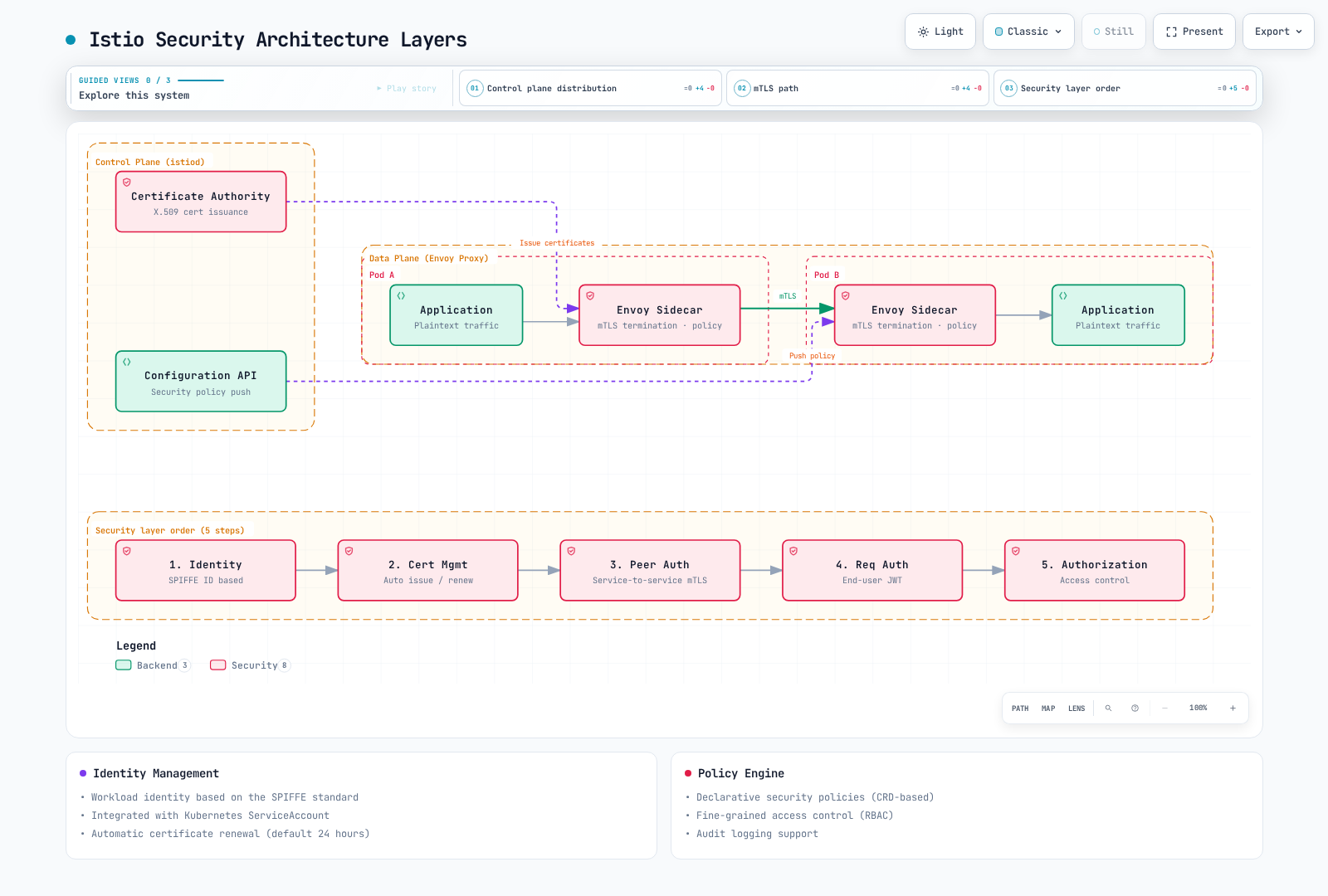Screen dimensions: 1328x896
Task: Open the Export dropdown menu
Action: point(1278,32)
